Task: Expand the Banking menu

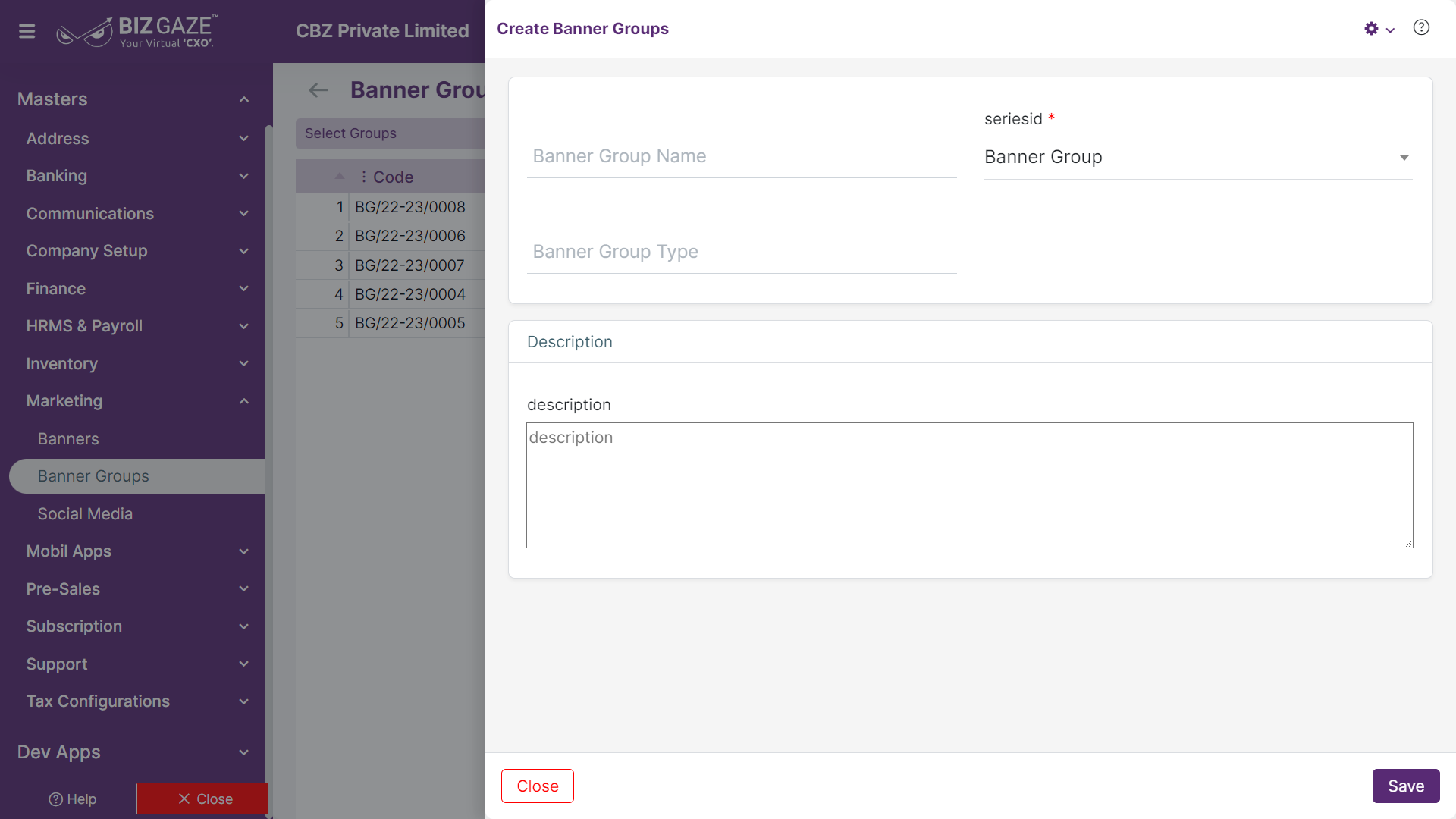Action: (136, 176)
